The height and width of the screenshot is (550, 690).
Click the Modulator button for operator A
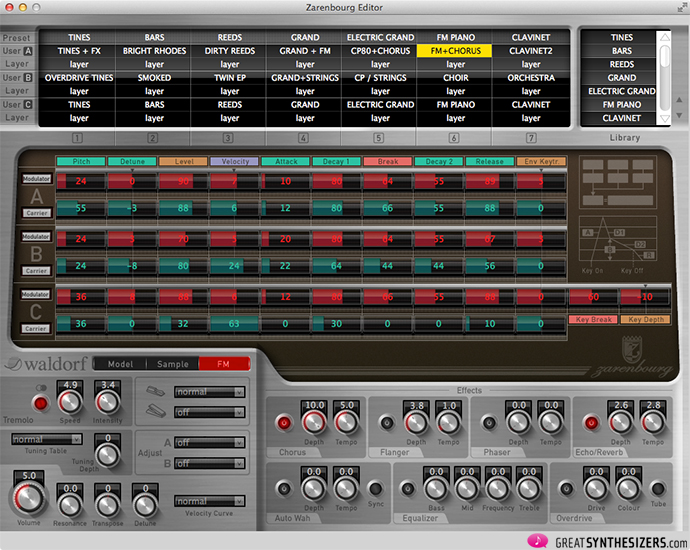(37, 179)
